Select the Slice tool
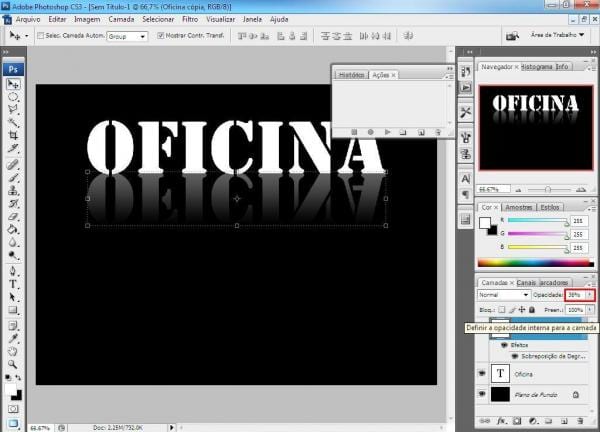The image size is (600, 432). (x=13, y=148)
